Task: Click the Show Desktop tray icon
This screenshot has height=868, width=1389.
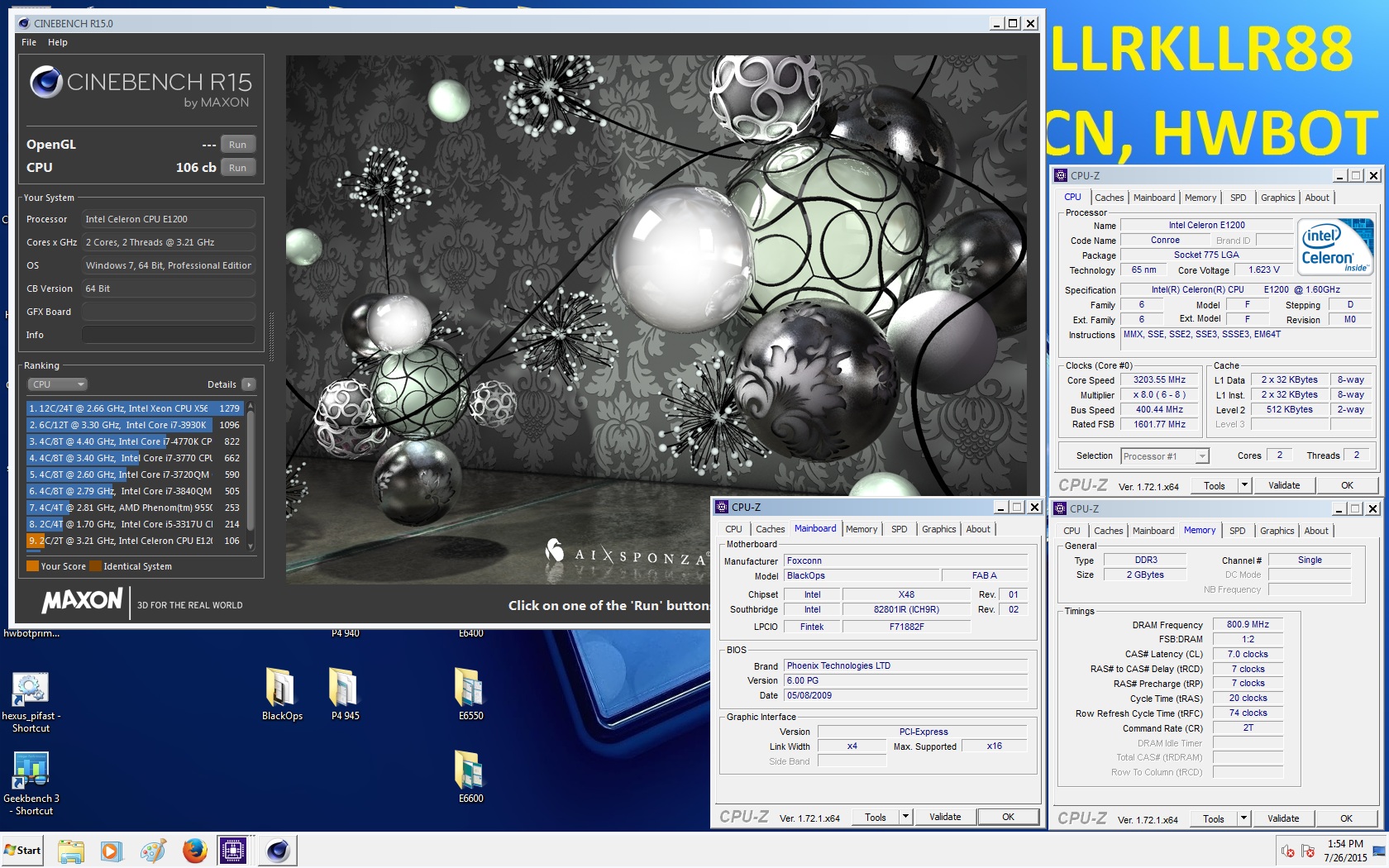Action: click(x=1379, y=851)
